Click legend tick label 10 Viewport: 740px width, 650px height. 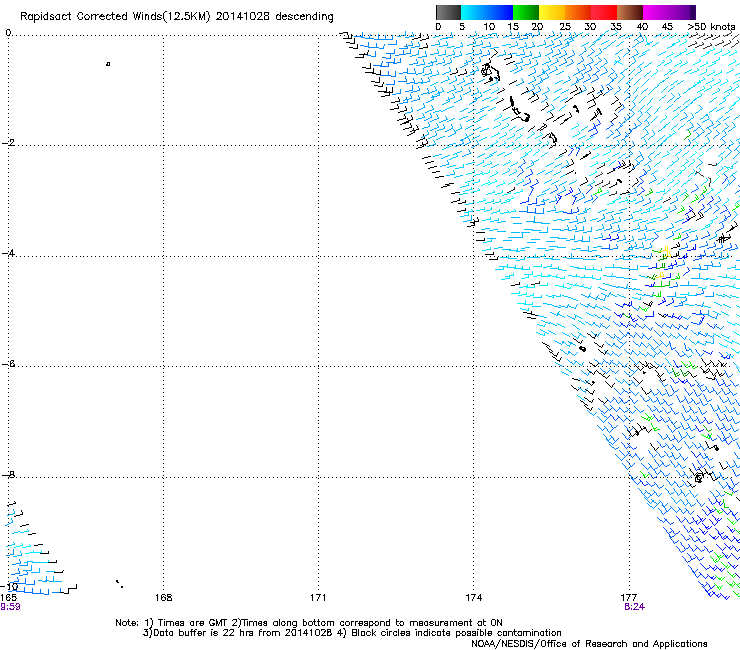click(489, 27)
